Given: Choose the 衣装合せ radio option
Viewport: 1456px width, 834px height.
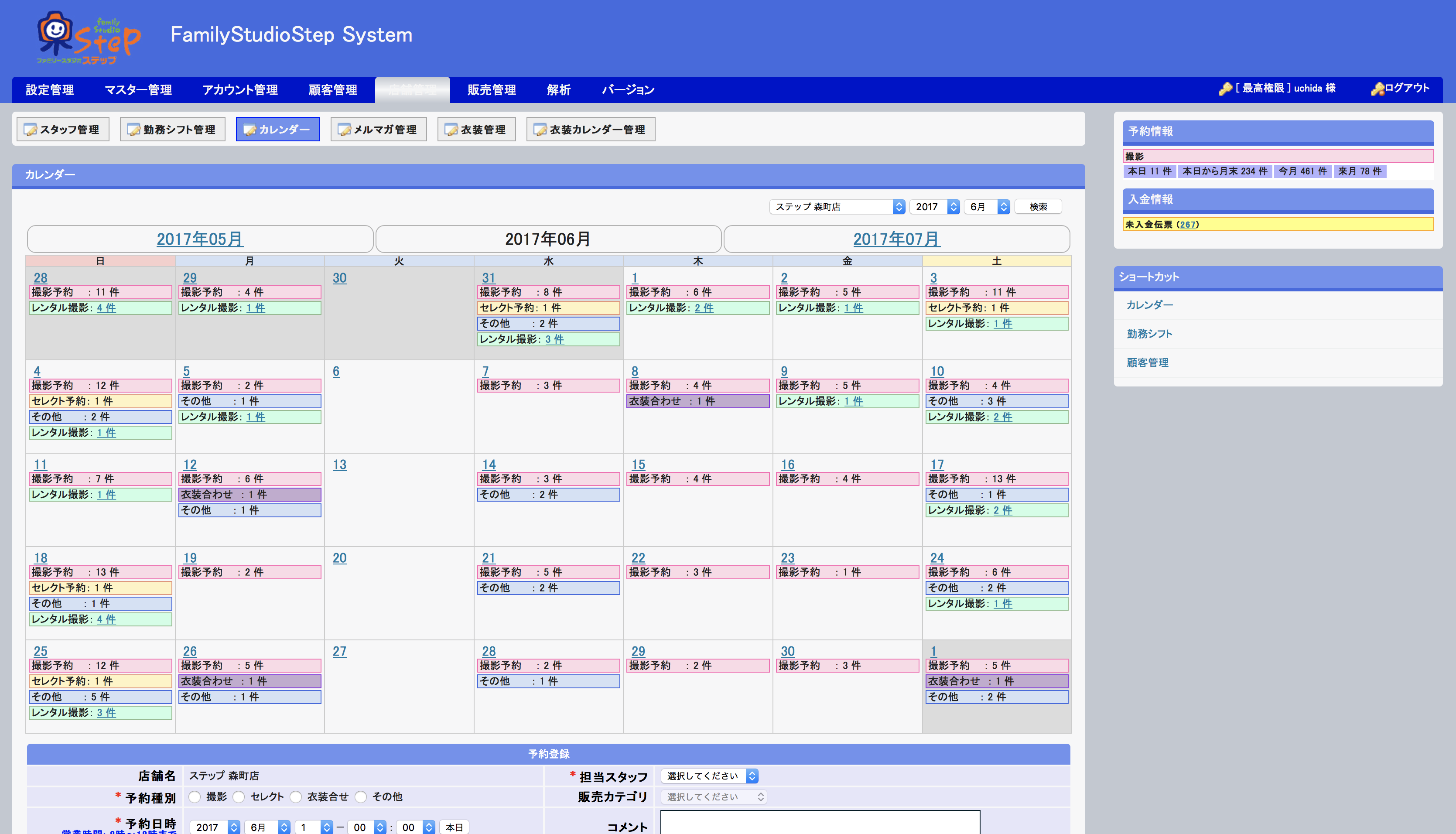Looking at the screenshot, I should (x=296, y=797).
